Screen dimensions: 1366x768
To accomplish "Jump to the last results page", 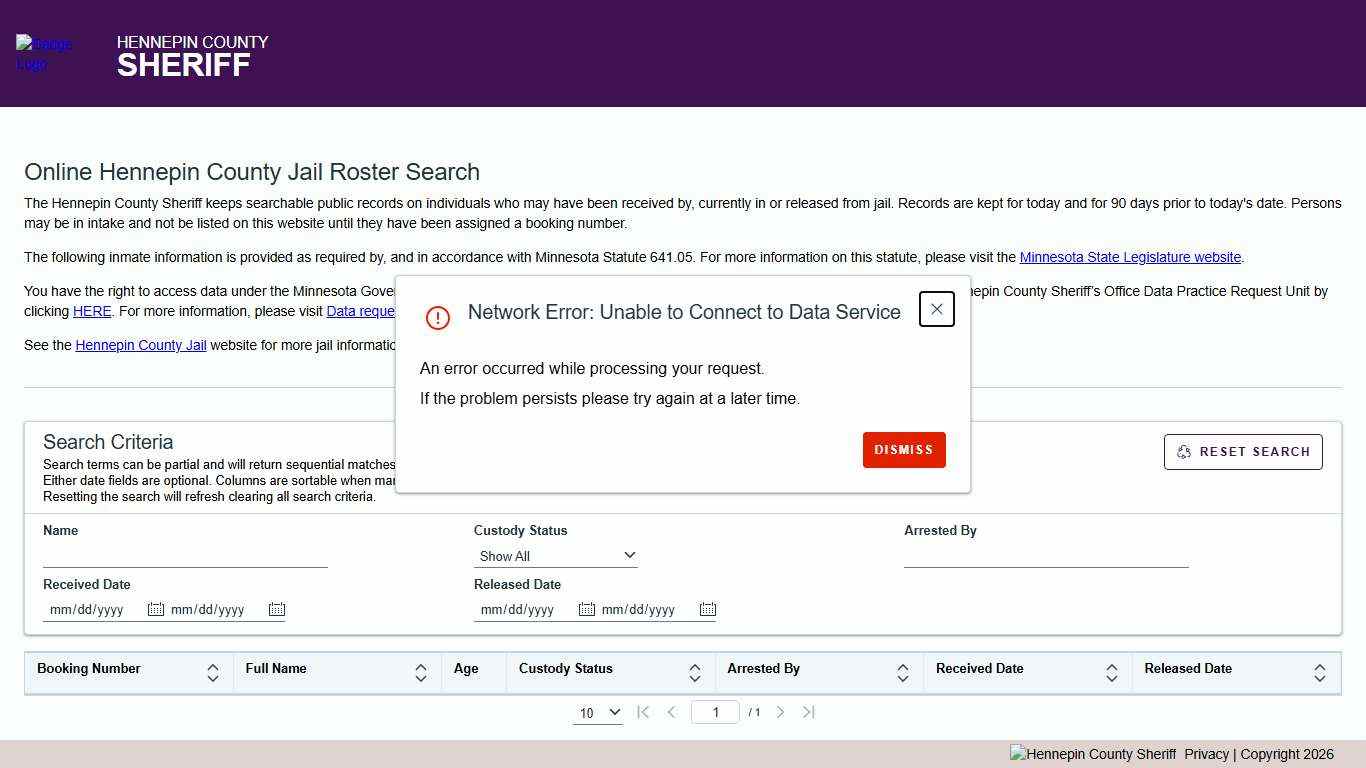I will coord(809,712).
